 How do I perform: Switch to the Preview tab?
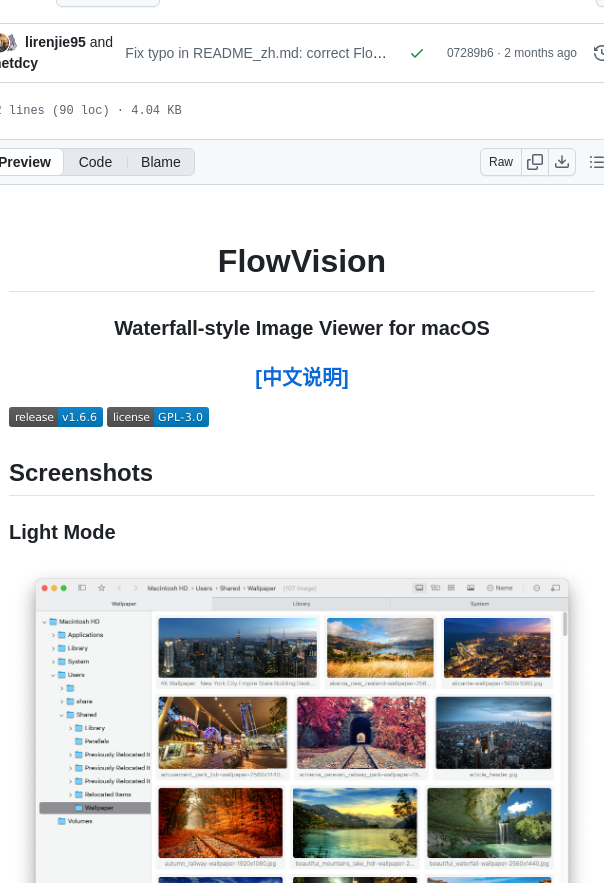26,162
